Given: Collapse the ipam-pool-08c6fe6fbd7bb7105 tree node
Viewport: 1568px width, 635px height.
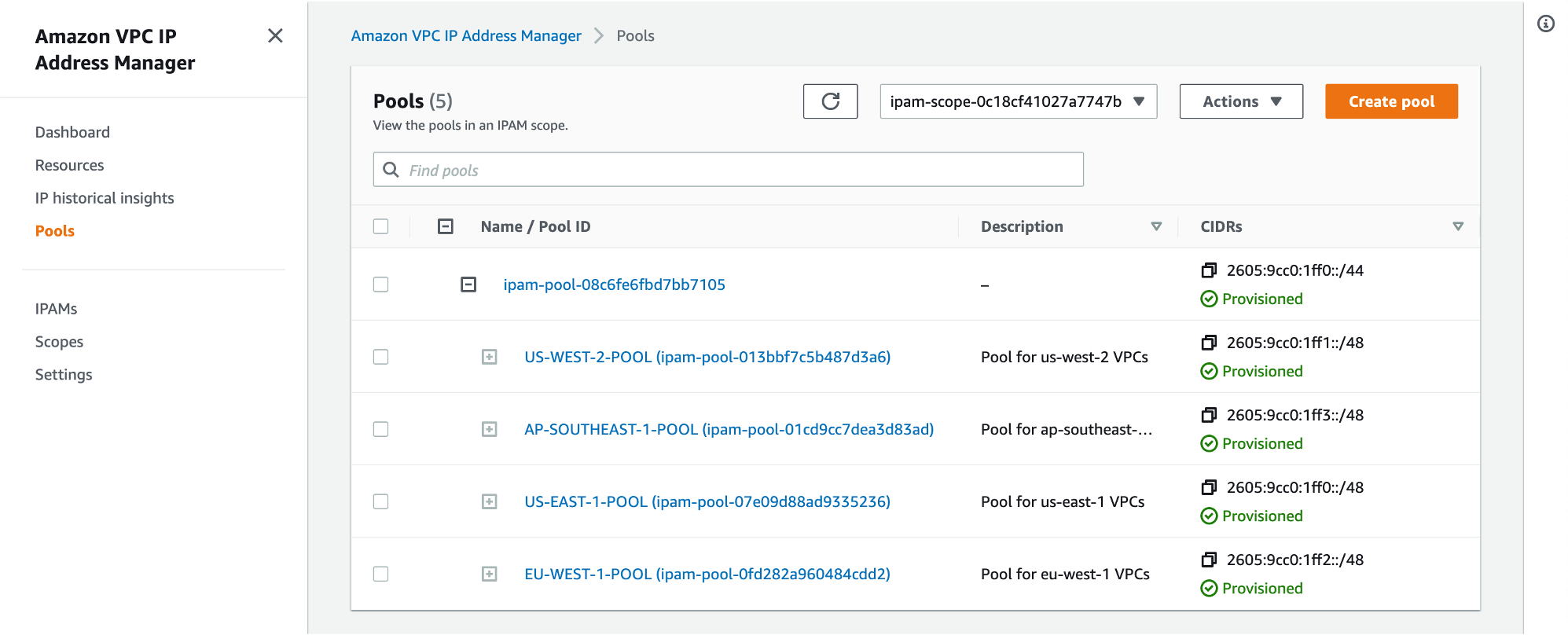Looking at the screenshot, I should tap(468, 284).
